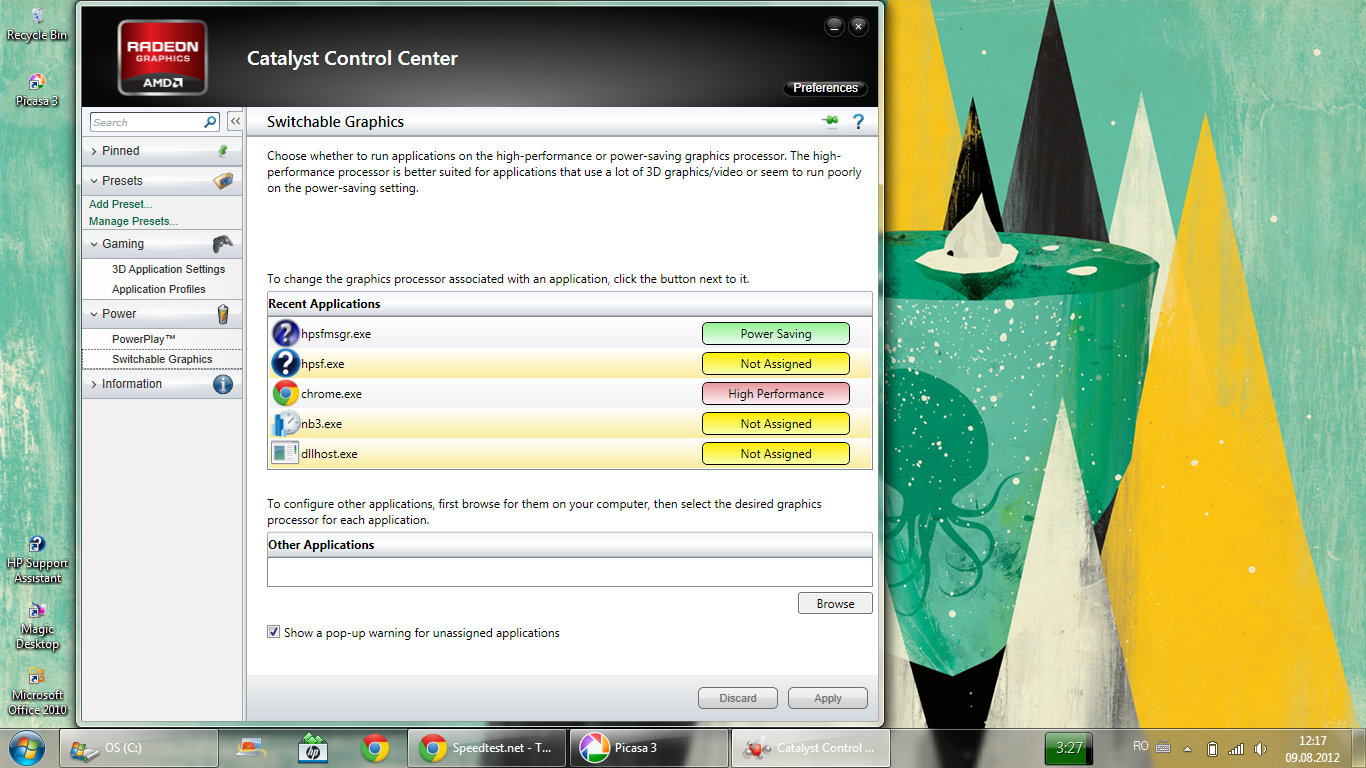Click the magnifier icon in the search box
The image size is (1366, 768).
click(x=210, y=122)
